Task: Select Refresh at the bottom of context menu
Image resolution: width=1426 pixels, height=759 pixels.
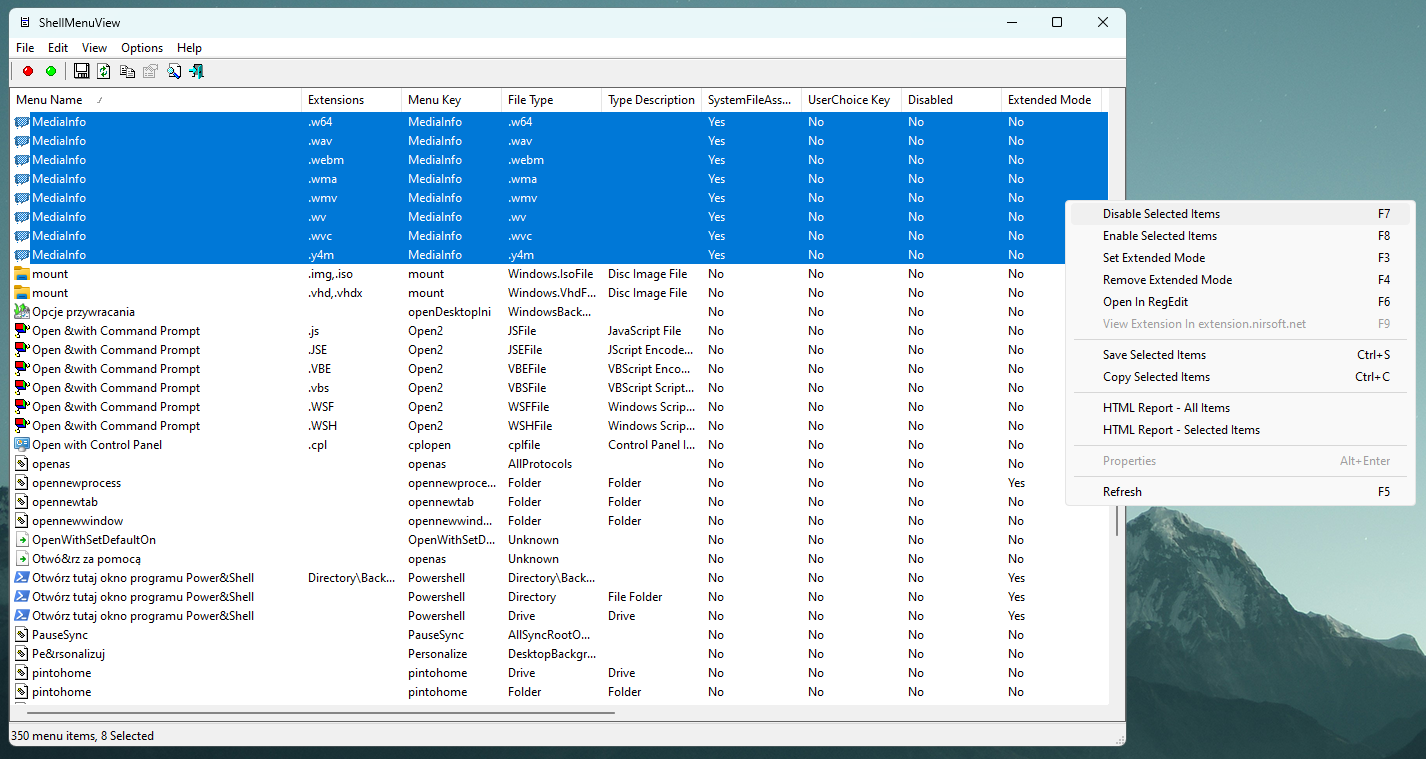Action: coord(1122,491)
